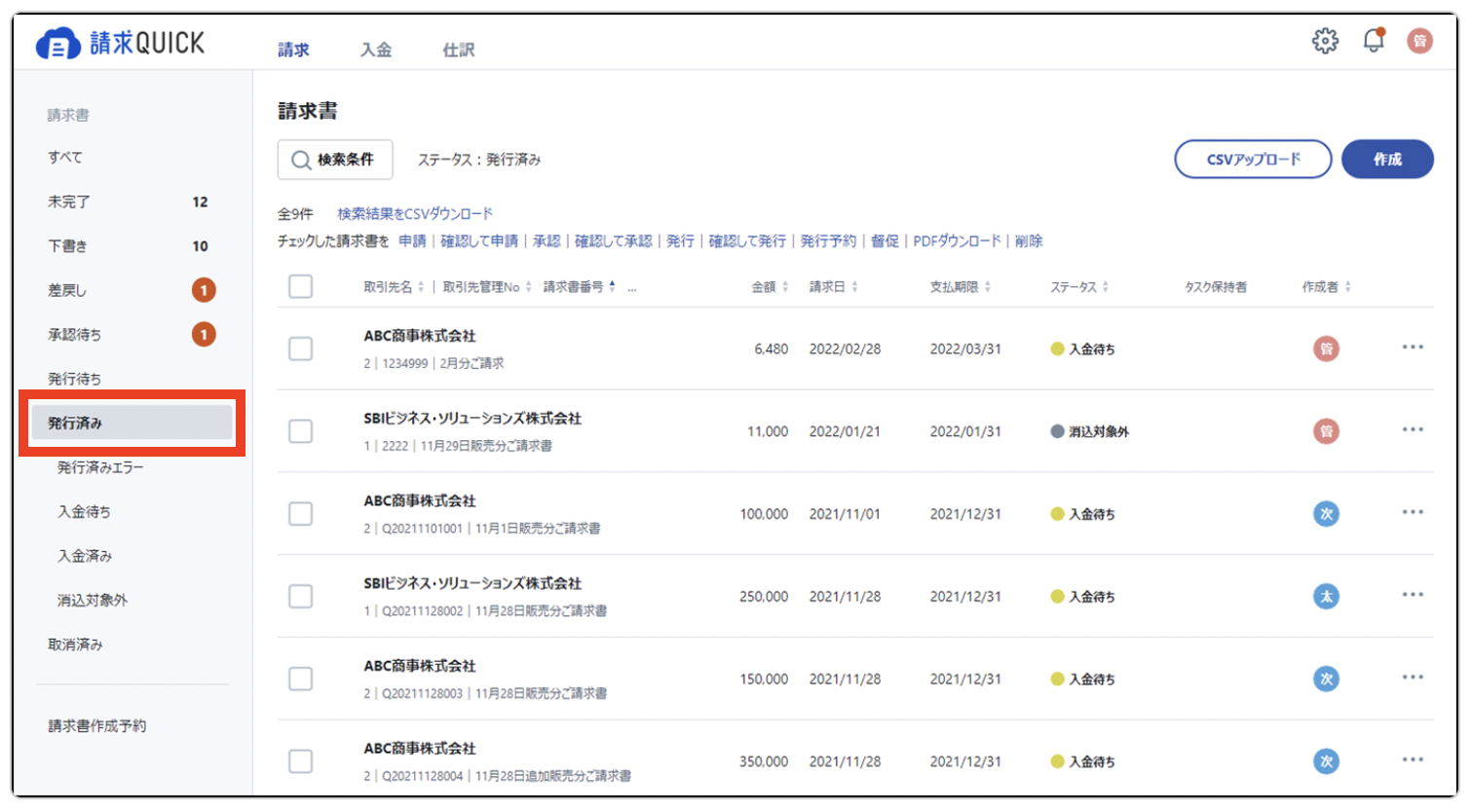
Task: Check the Q20211128002 invoice row checkbox
Action: [x=301, y=596]
